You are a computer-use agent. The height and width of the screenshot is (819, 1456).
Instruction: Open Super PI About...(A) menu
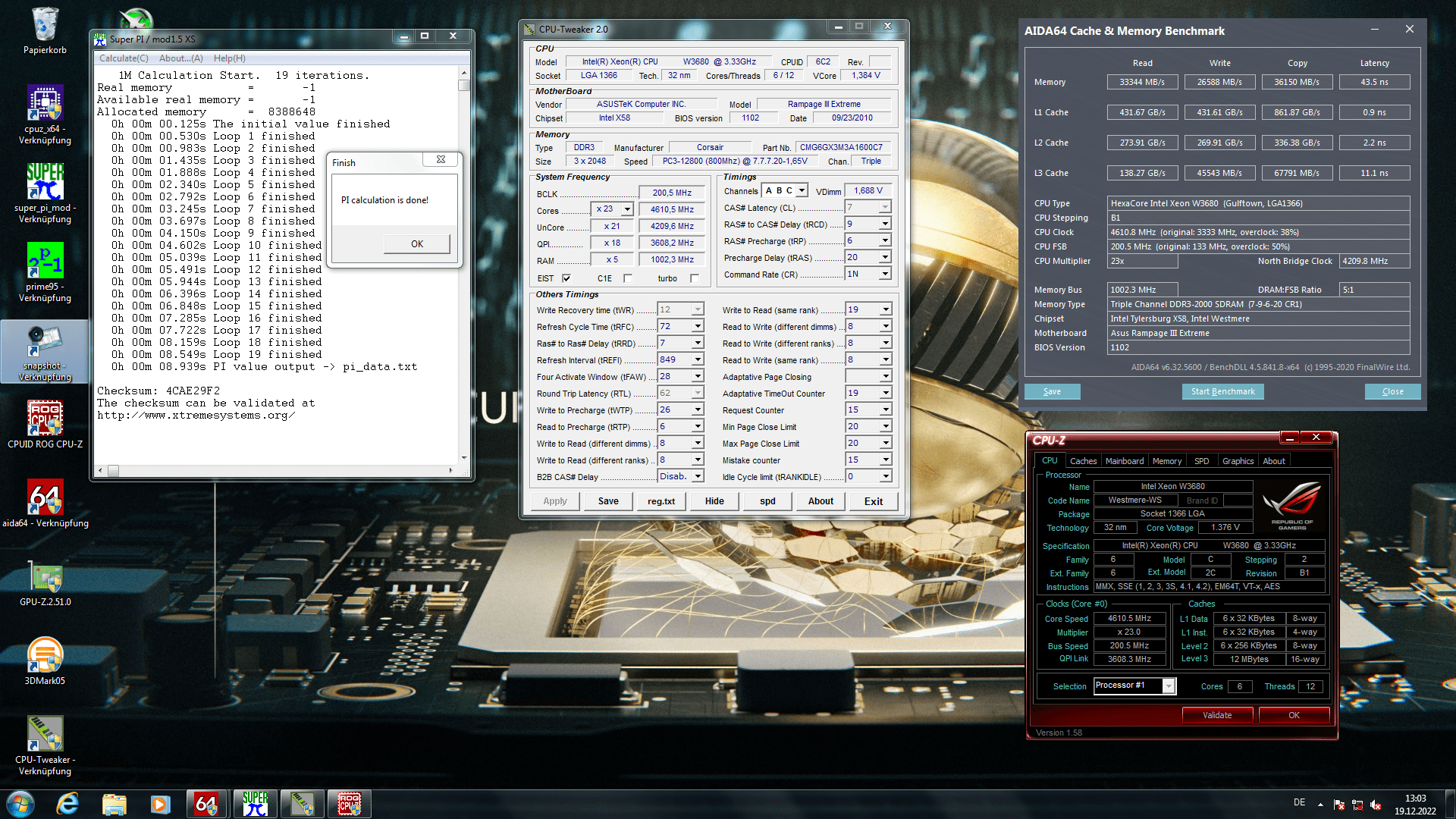tap(181, 58)
